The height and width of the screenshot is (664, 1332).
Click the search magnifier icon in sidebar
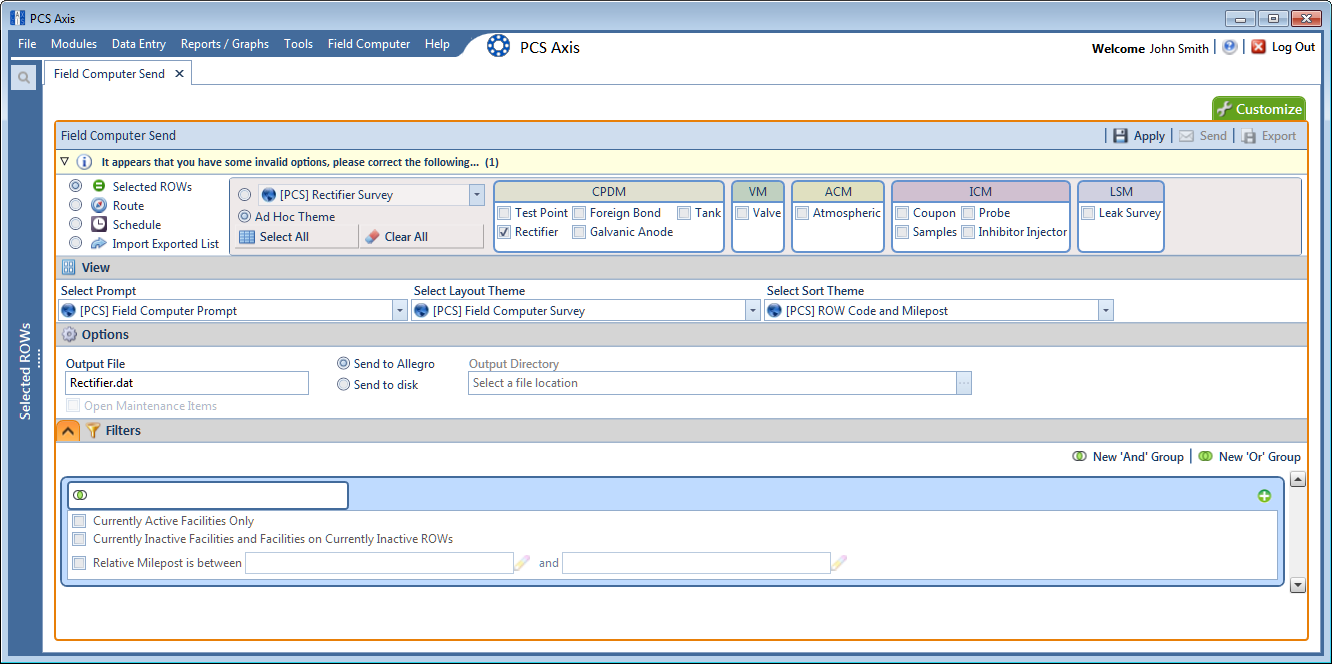[24, 77]
